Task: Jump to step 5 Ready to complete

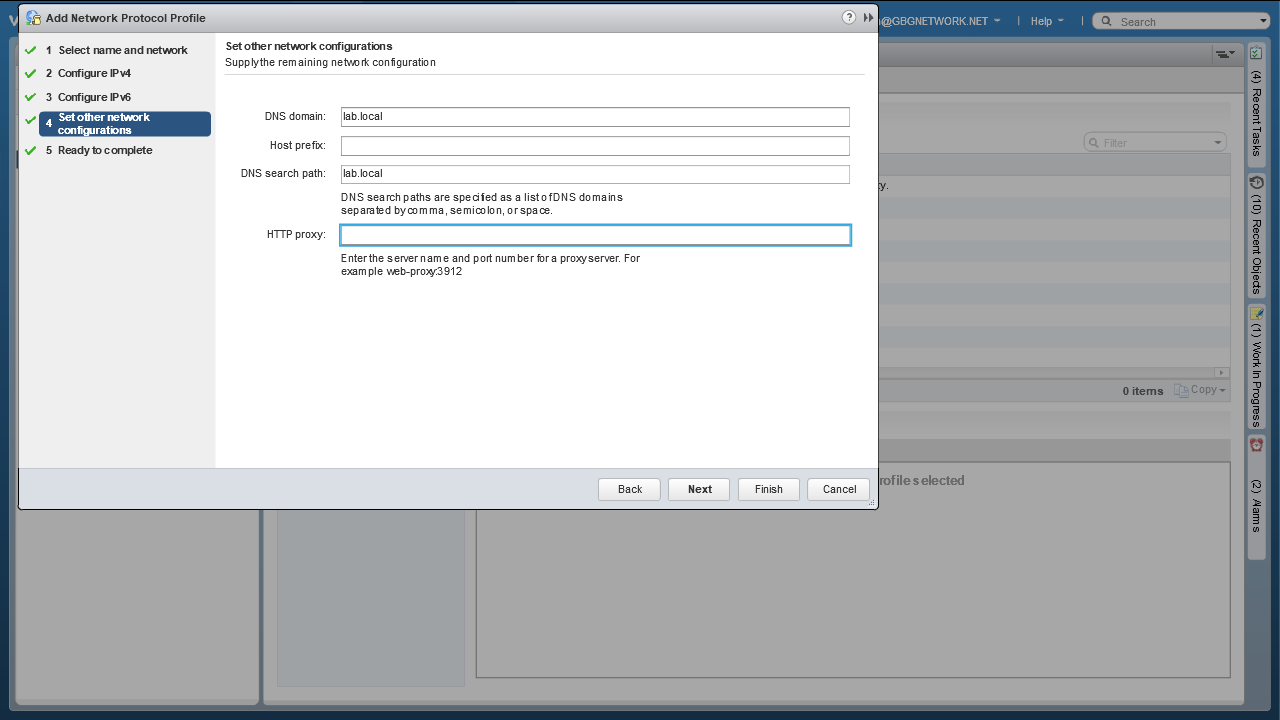Action: (105, 150)
